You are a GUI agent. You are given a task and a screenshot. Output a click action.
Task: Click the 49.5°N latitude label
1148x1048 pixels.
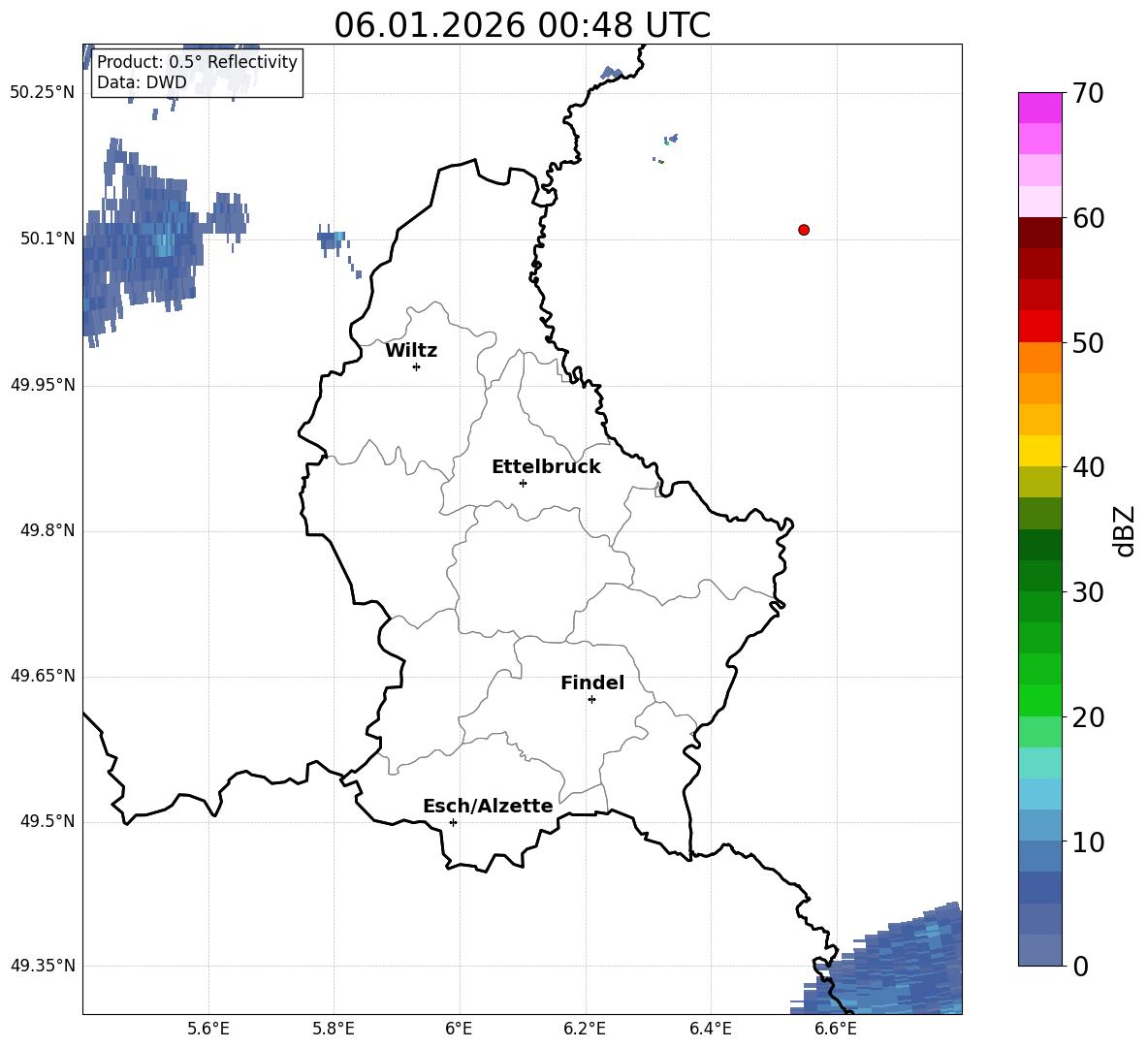pyautogui.click(x=48, y=821)
